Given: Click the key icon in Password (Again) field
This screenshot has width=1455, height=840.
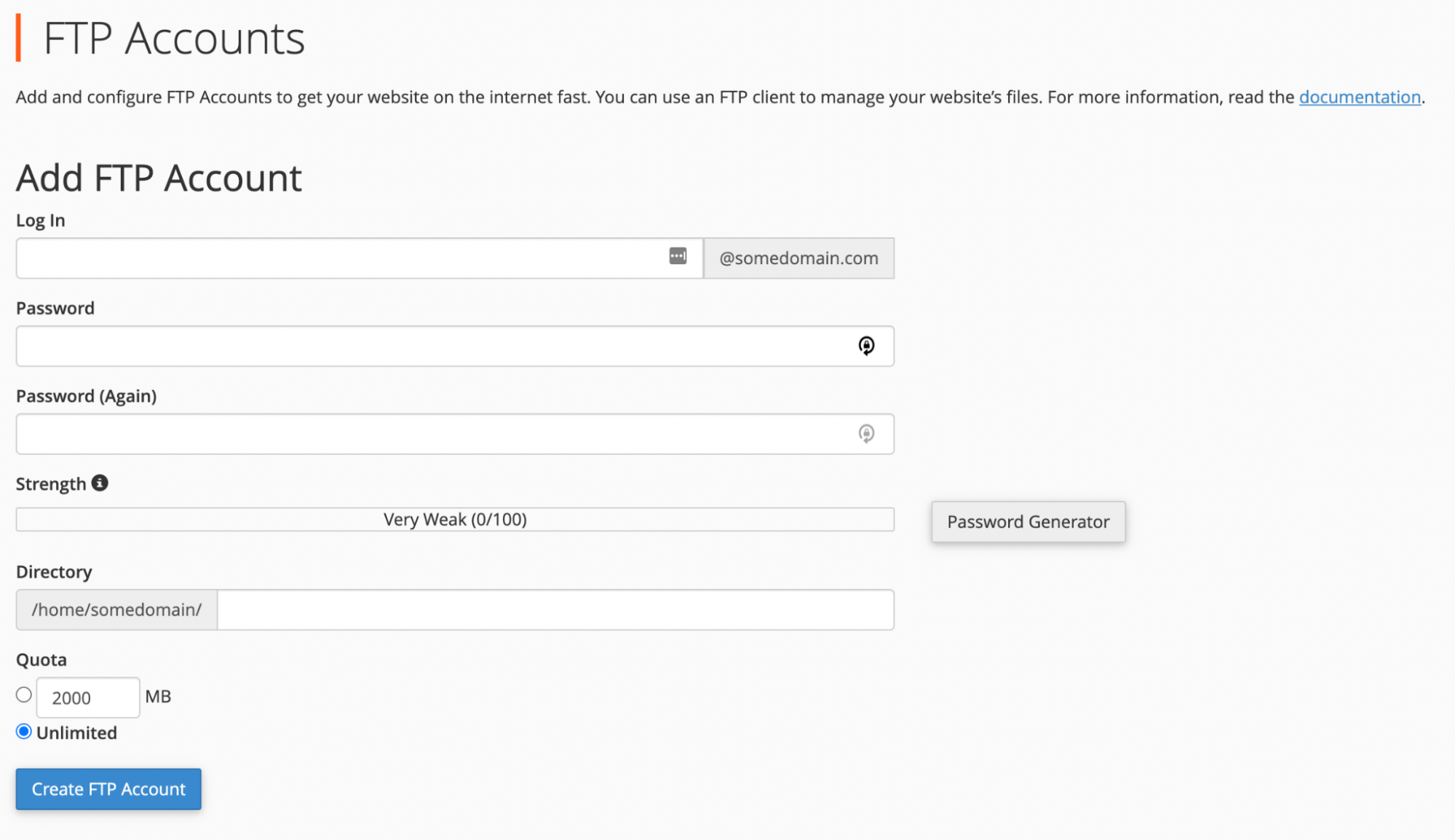Looking at the screenshot, I should pyautogui.click(x=866, y=434).
